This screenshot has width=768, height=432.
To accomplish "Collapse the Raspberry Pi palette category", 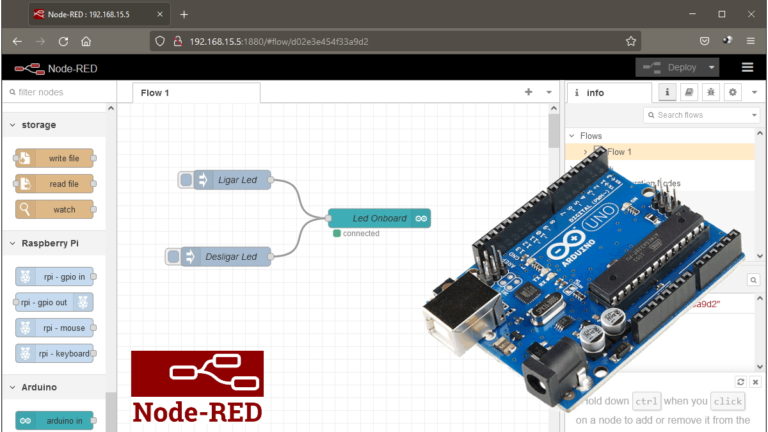I will click(12, 243).
